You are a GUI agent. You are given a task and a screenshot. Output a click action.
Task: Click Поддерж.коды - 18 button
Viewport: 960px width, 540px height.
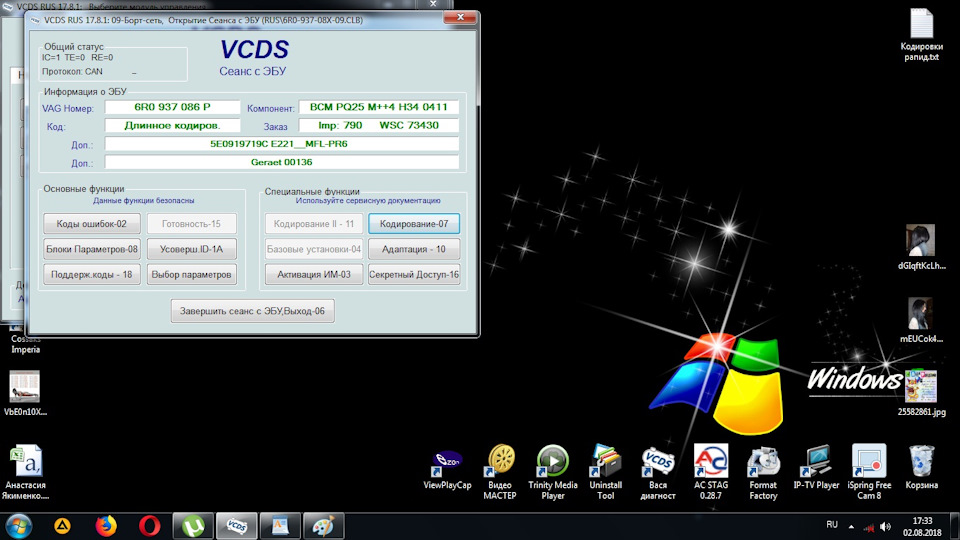pos(92,274)
